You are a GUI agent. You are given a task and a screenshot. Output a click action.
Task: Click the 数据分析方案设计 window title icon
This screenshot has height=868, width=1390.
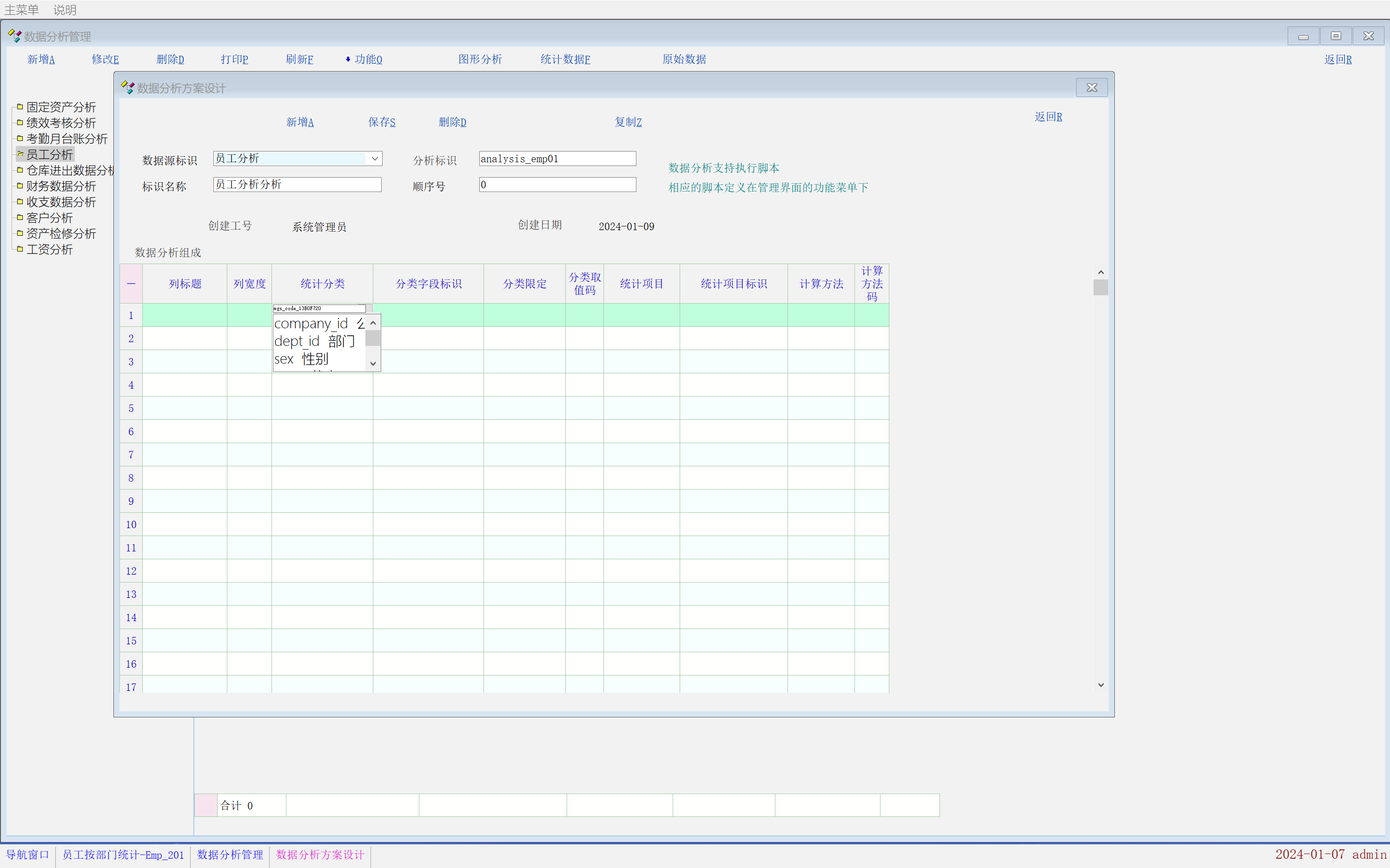click(x=127, y=88)
